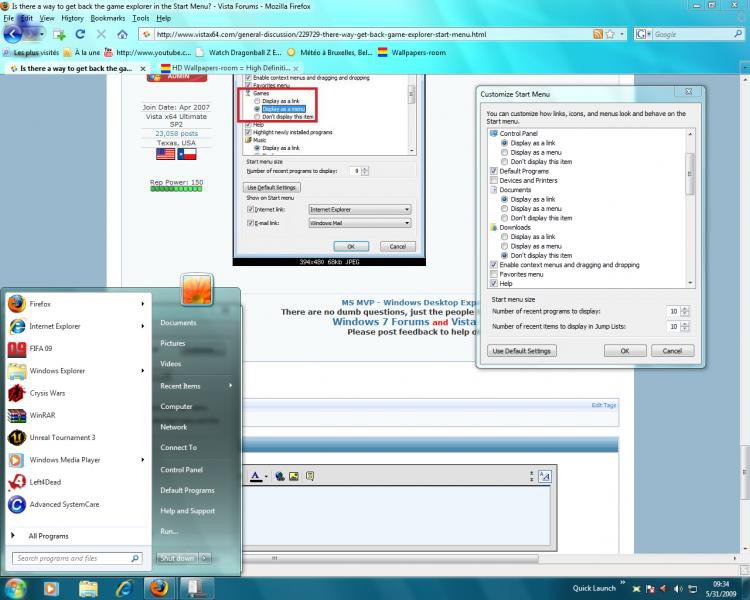This screenshot has height=600, width=750.
Task: Show hidden Quick Launch items chevron
Action: [x=623, y=582]
